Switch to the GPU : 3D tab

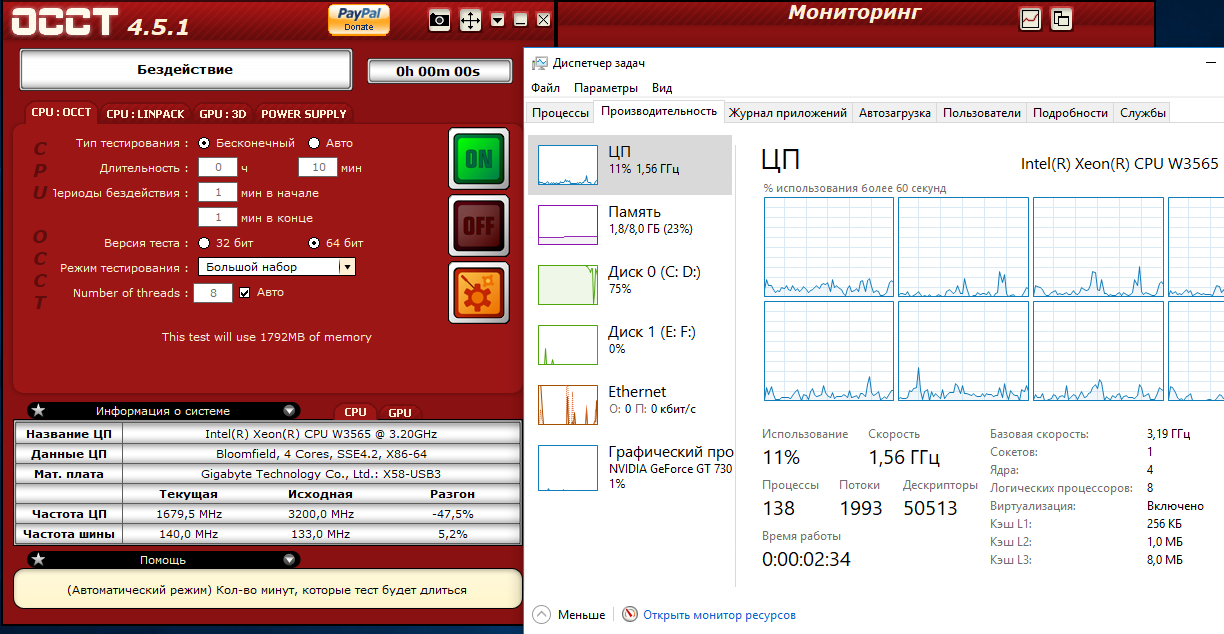point(222,114)
